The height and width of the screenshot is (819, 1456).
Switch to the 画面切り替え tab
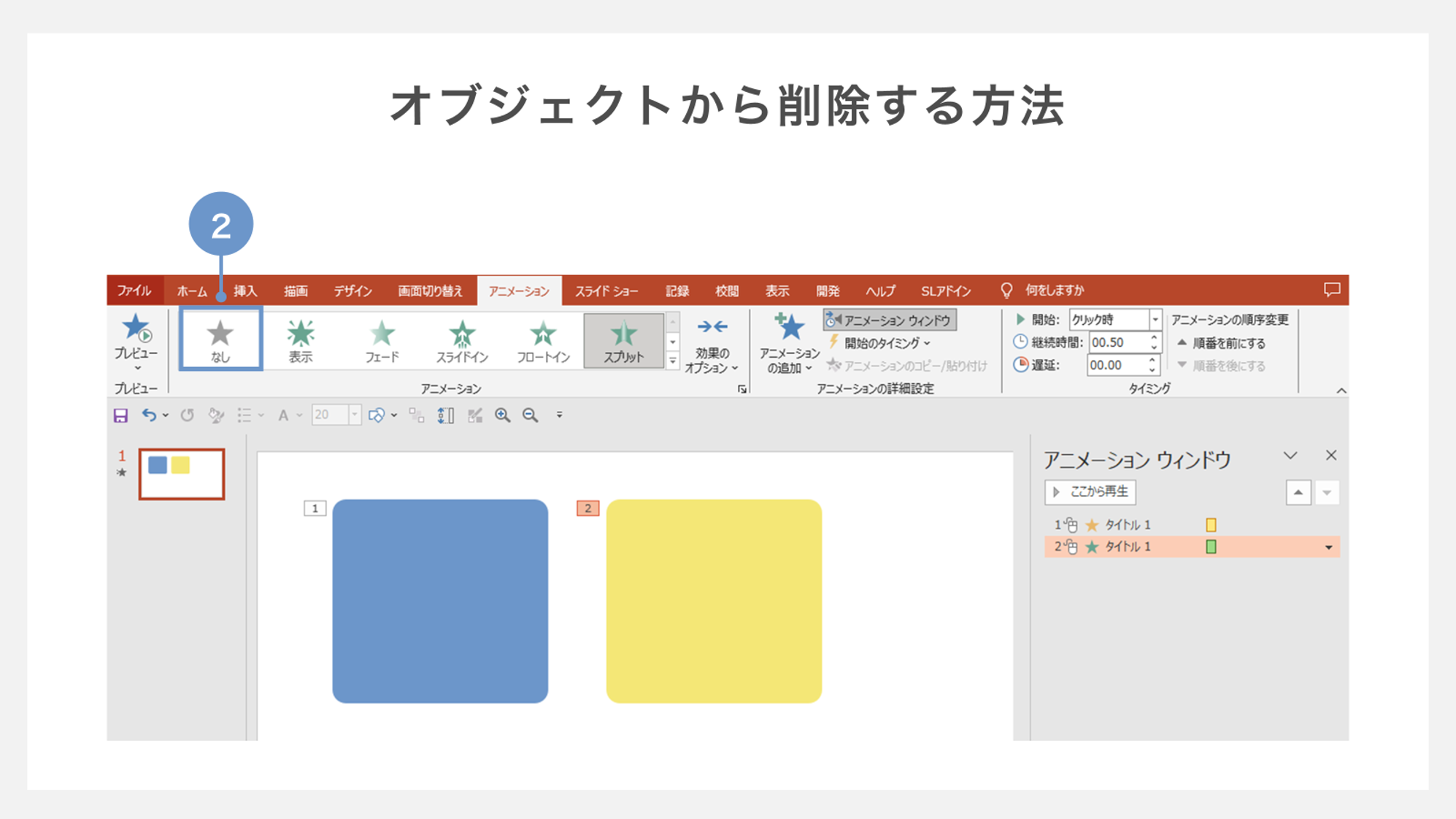pyautogui.click(x=431, y=291)
